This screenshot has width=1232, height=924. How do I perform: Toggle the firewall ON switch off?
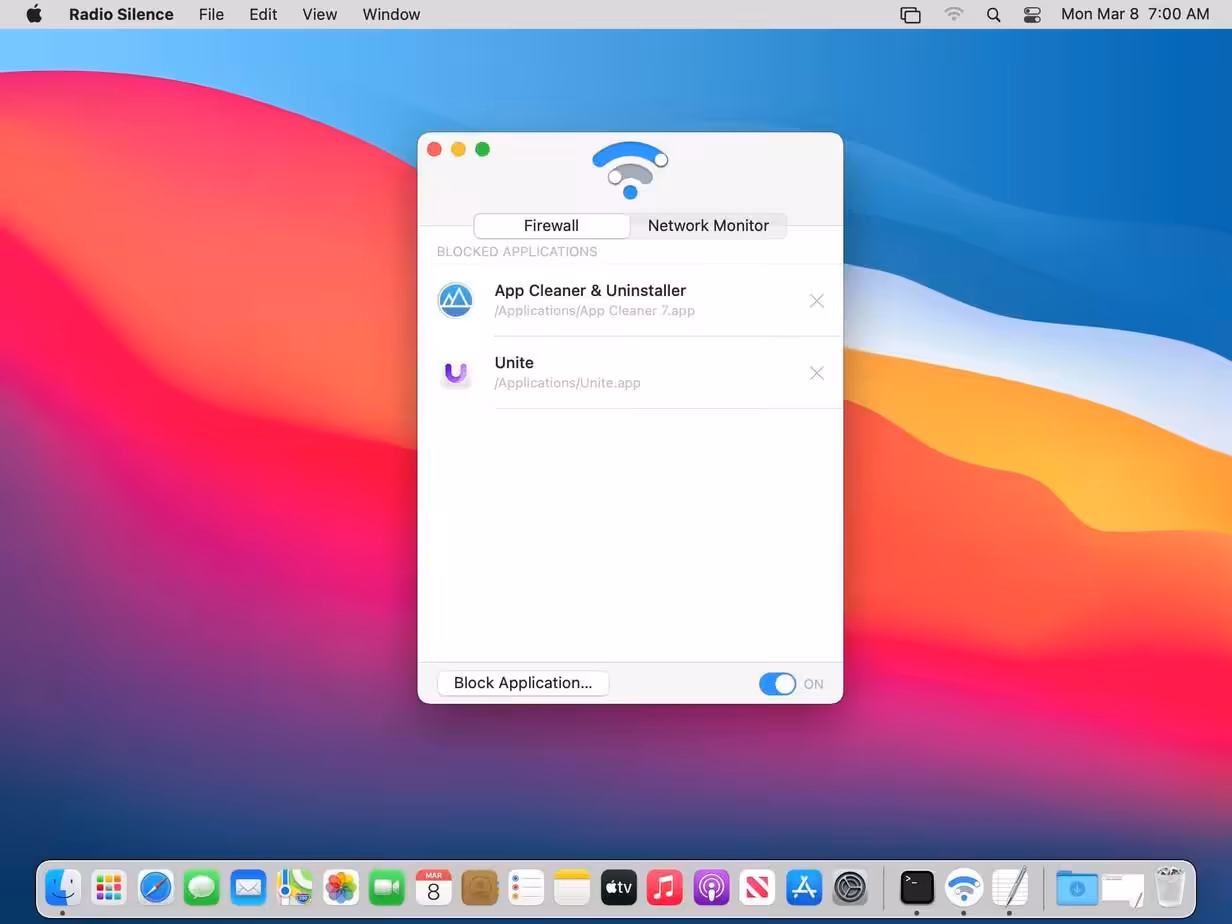coord(777,684)
